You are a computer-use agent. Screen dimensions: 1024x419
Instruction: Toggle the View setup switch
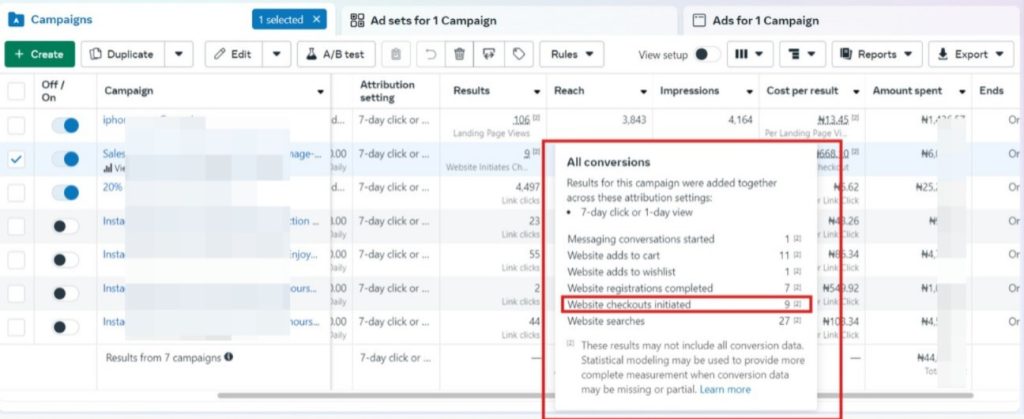coord(707,54)
